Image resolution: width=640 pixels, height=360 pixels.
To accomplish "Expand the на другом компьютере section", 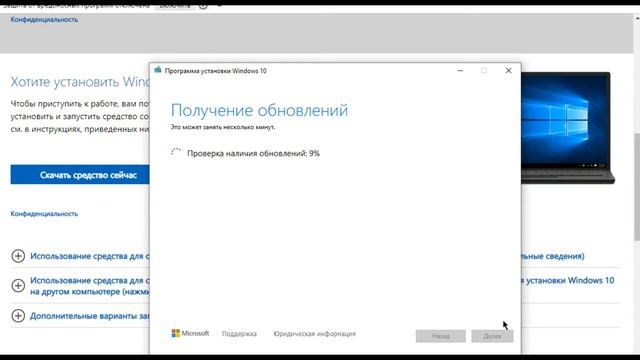I will tap(18, 285).
